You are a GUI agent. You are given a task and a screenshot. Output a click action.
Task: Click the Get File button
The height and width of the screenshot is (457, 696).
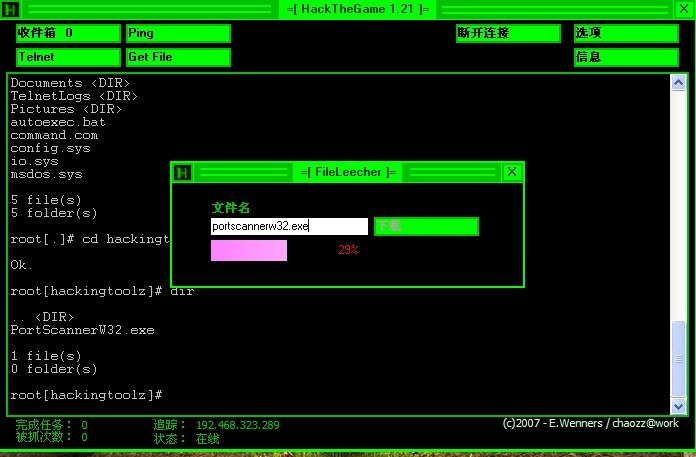tap(178, 57)
